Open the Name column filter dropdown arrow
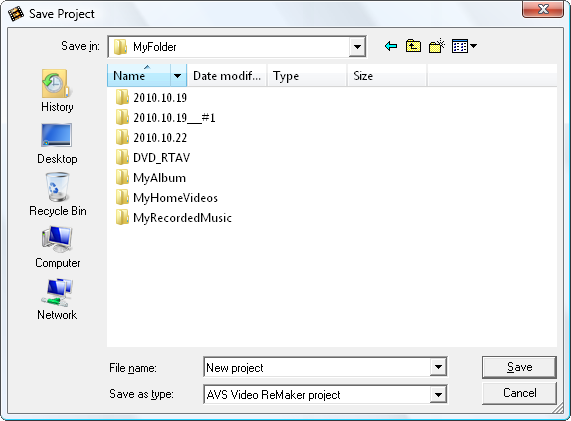 178,76
